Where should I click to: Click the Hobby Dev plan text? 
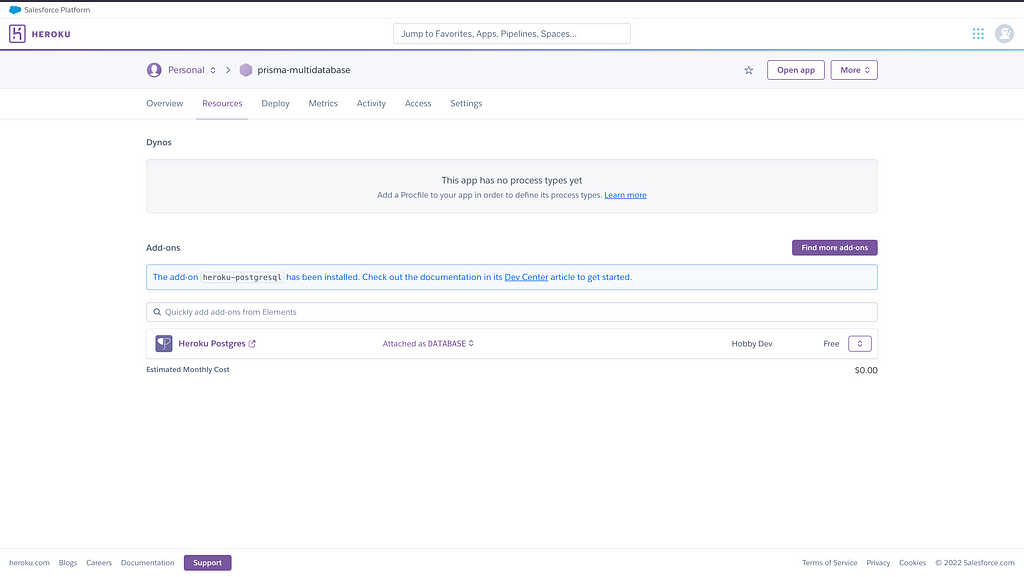point(752,343)
